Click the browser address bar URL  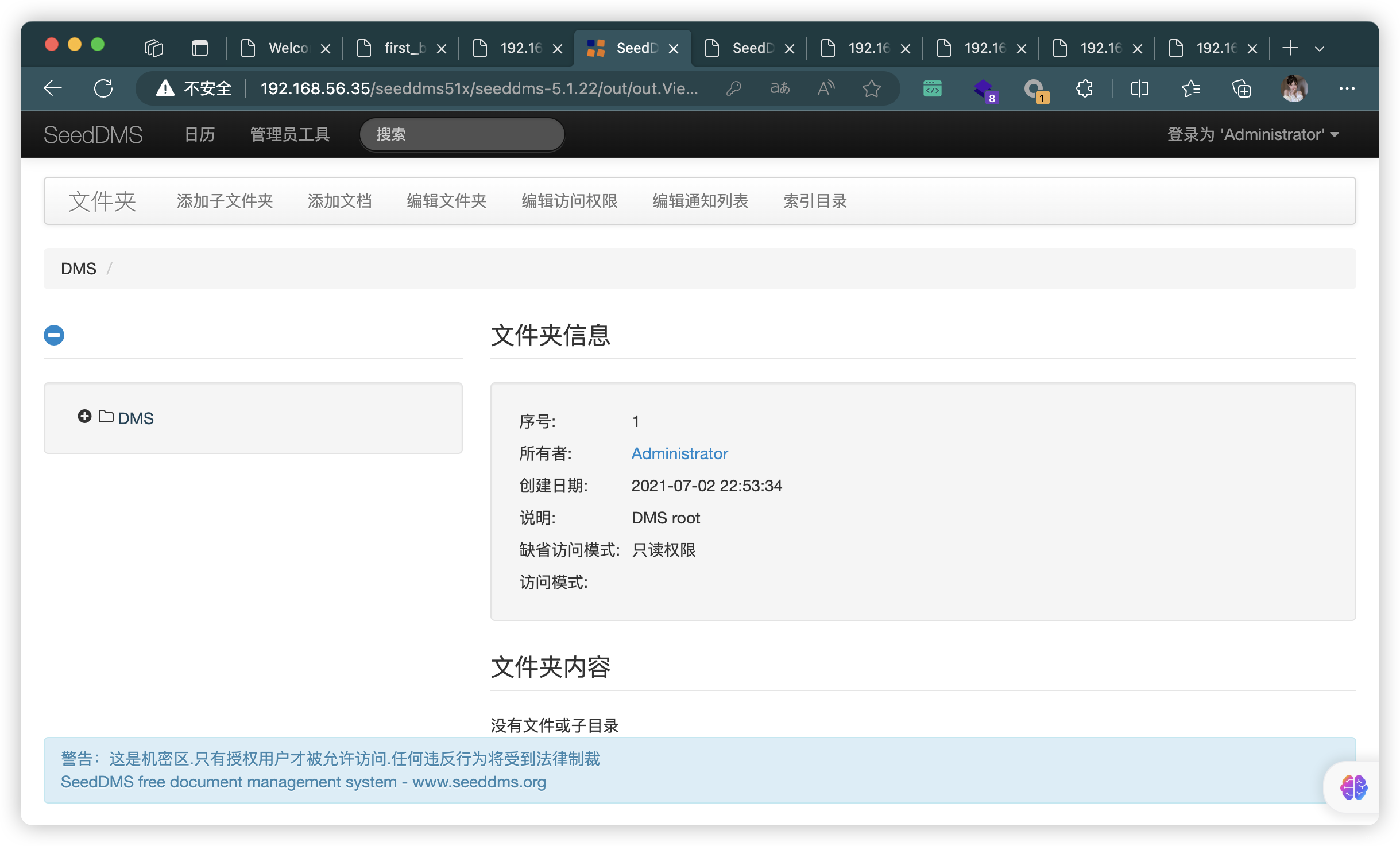tap(479, 88)
